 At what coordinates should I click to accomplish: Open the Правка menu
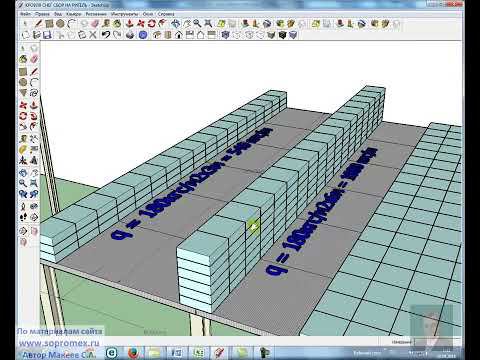[x=42, y=14]
